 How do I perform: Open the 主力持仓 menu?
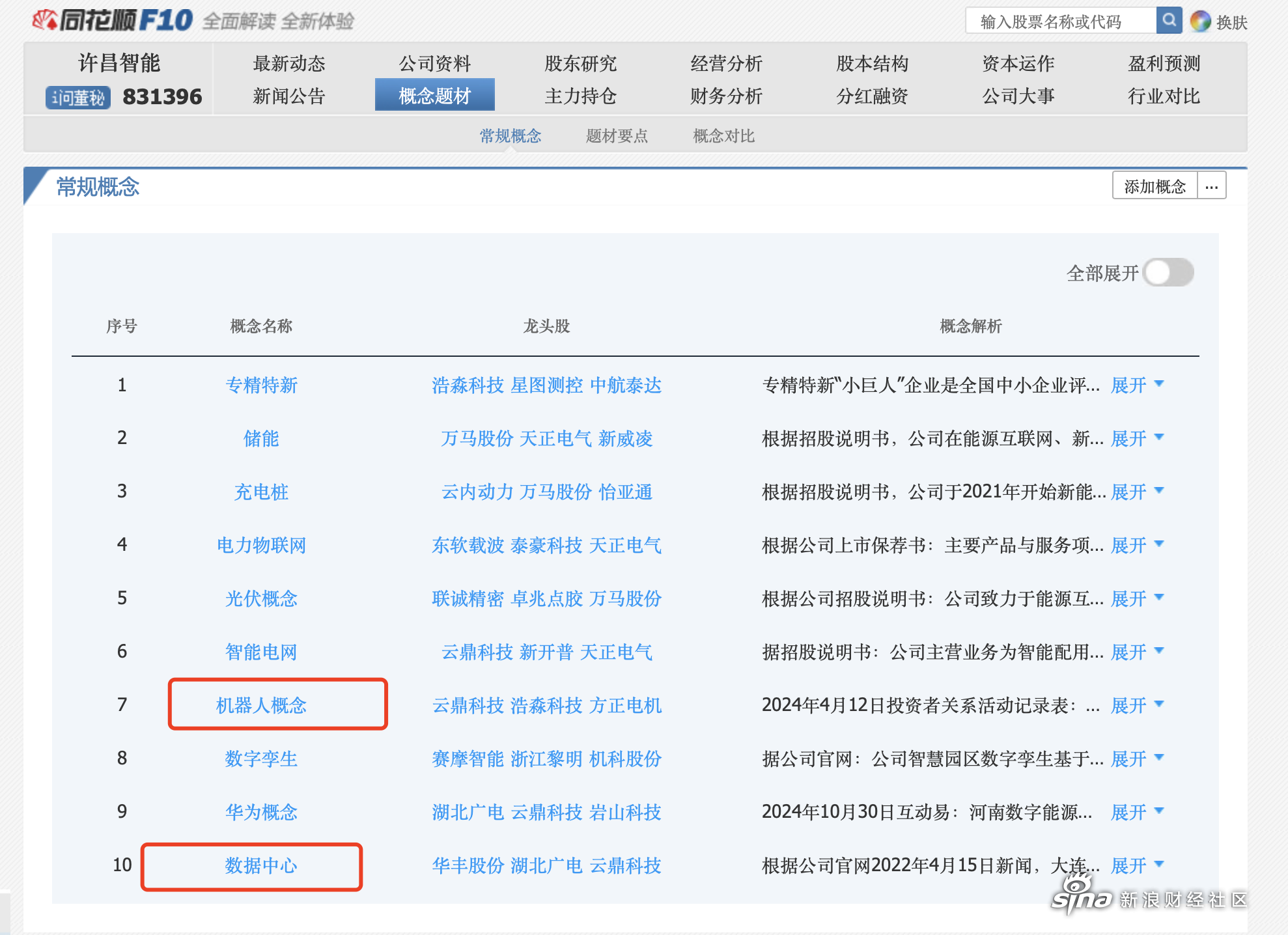coord(581,96)
